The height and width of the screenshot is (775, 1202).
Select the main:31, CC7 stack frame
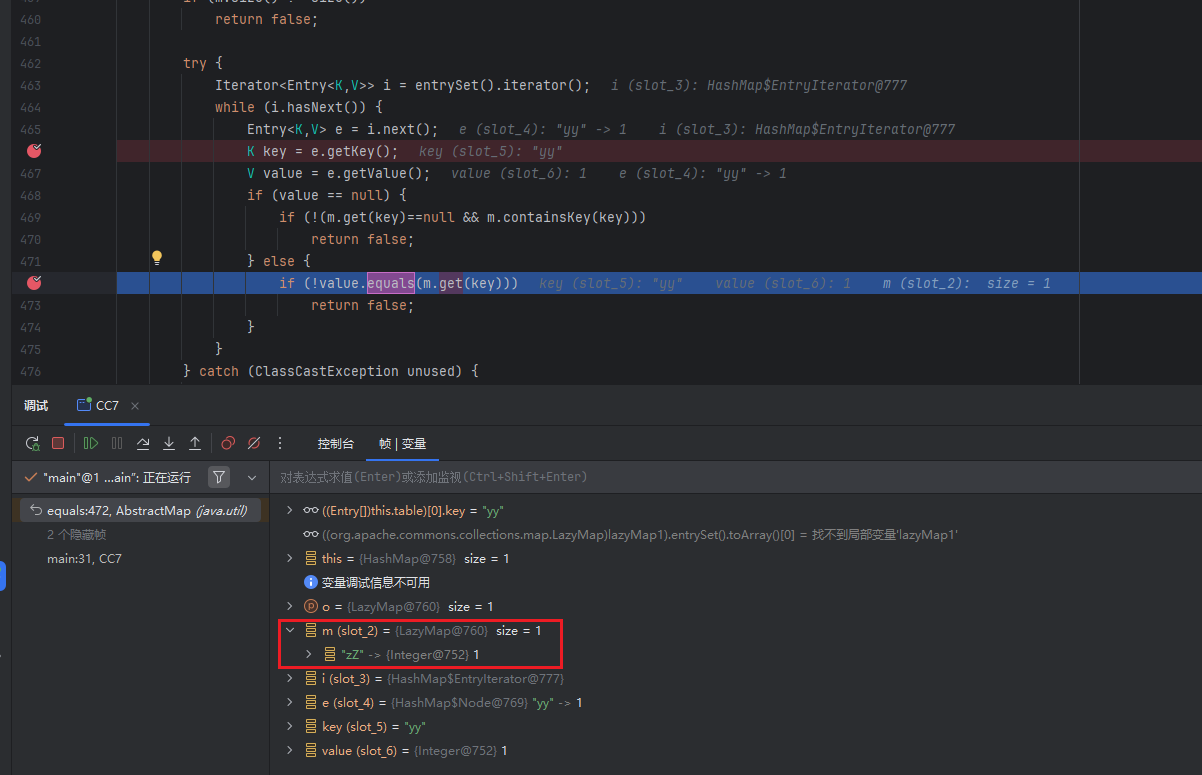click(x=84, y=559)
